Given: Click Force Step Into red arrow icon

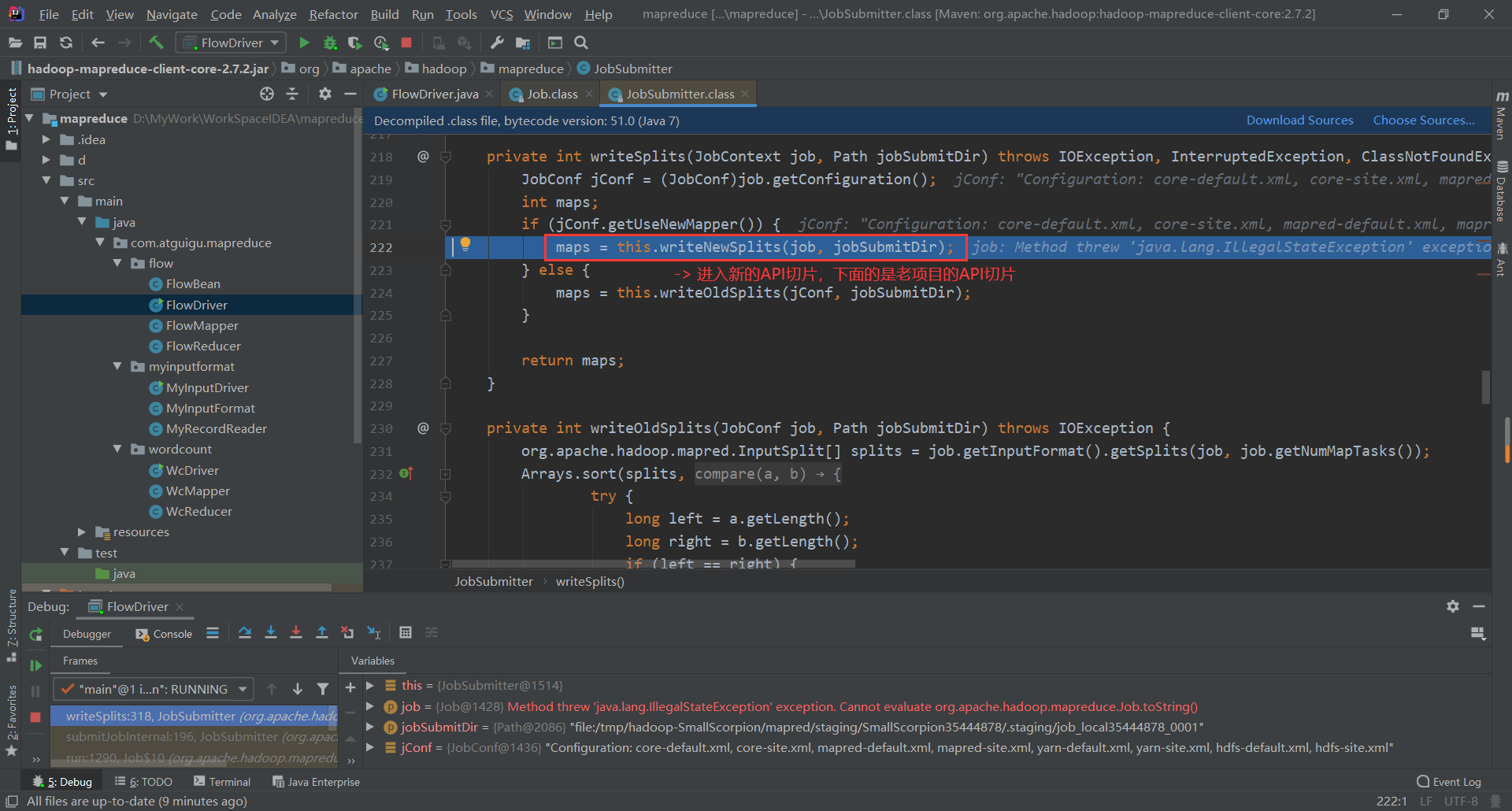Looking at the screenshot, I should tap(296, 632).
